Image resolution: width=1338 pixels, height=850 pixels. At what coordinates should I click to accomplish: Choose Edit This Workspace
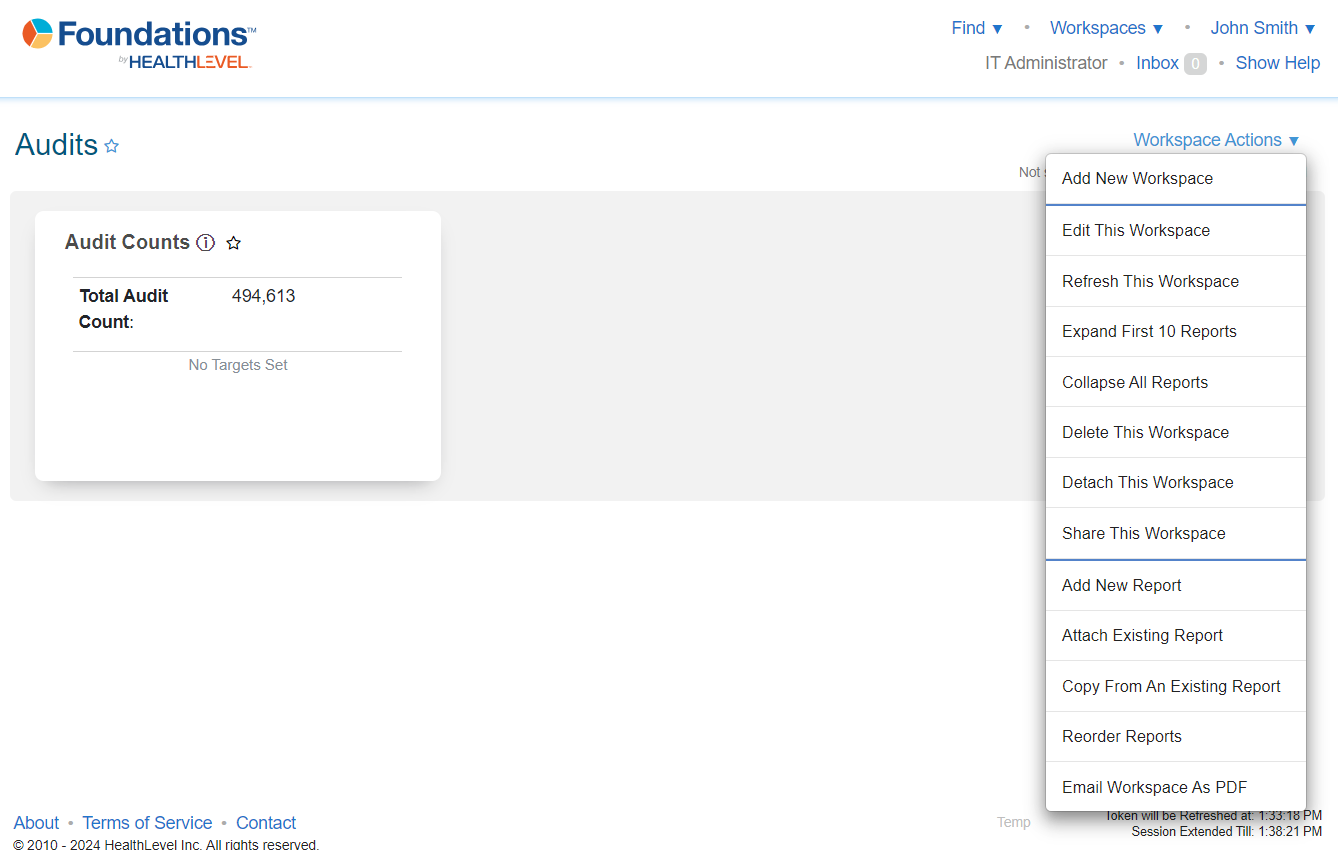tap(1135, 231)
